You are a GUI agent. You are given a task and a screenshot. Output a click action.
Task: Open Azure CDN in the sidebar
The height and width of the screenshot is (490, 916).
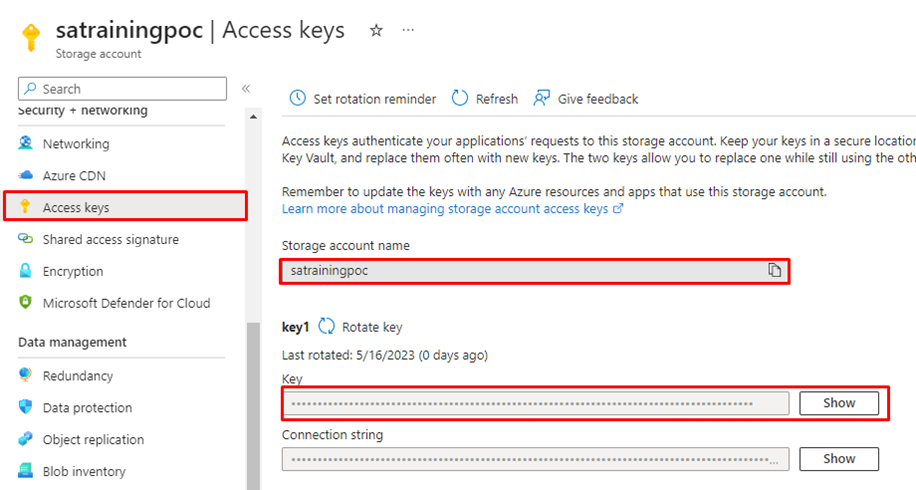coord(73,176)
